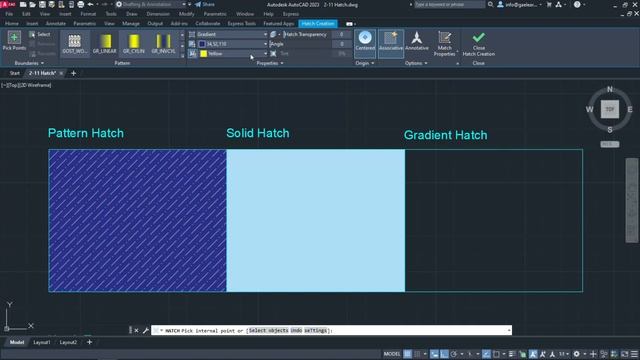The height and width of the screenshot is (360, 640).
Task: Click the status bar Customization menu icon
Action: [x=634, y=354]
